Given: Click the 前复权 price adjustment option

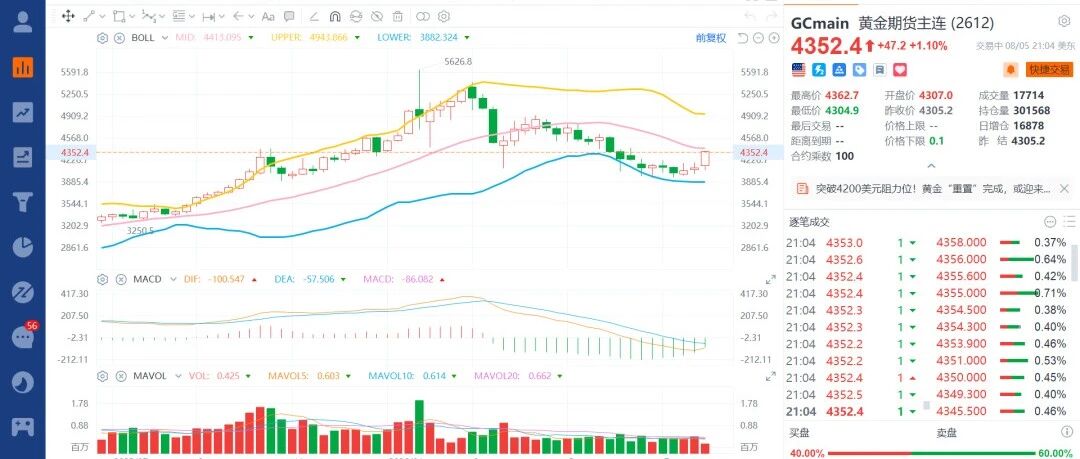Looking at the screenshot, I should [711, 38].
